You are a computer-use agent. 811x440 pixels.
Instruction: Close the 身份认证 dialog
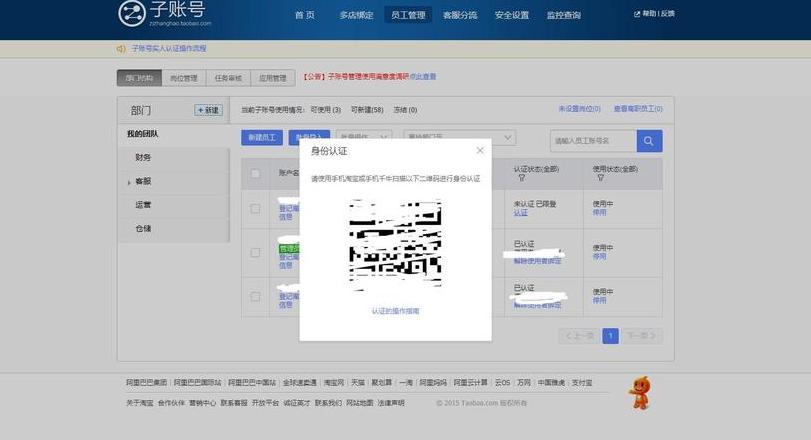click(480, 150)
